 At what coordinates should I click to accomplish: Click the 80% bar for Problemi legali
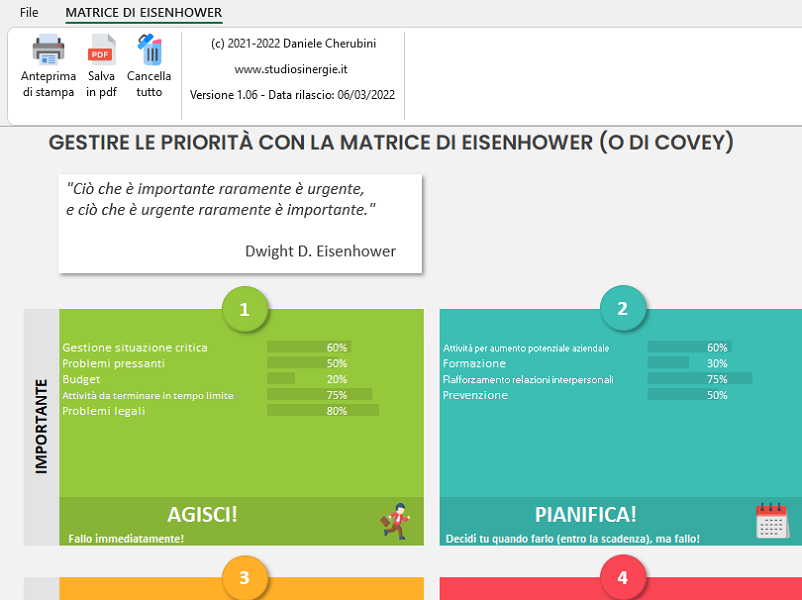click(323, 411)
